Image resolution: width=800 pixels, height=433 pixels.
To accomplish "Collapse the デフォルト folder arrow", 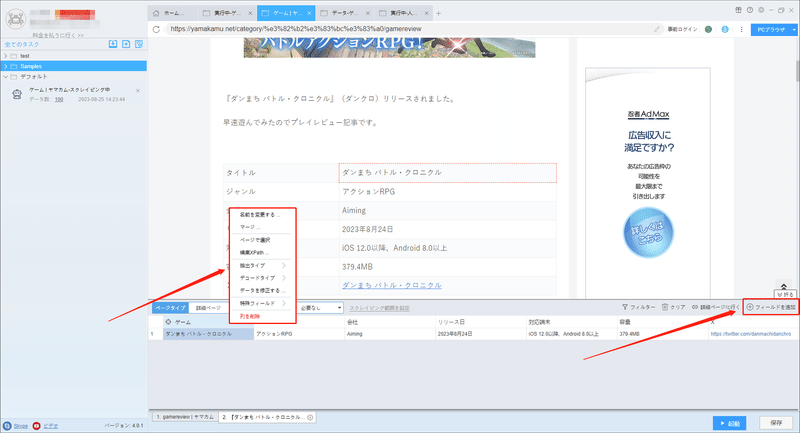I will (6, 77).
